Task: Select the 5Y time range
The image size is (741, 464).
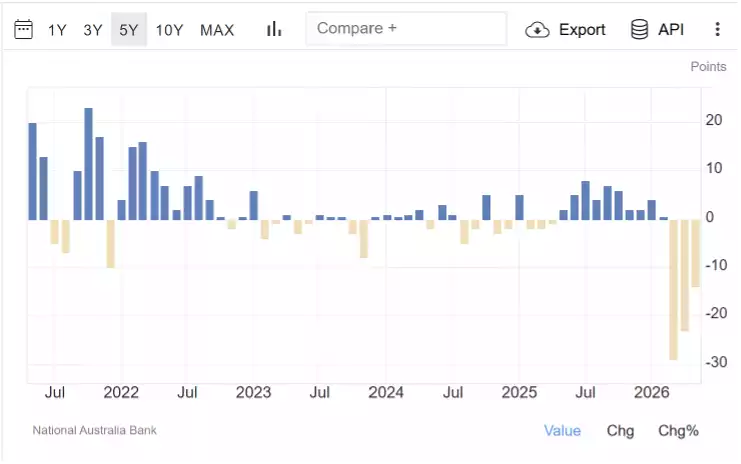Action: [x=129, y=30]
